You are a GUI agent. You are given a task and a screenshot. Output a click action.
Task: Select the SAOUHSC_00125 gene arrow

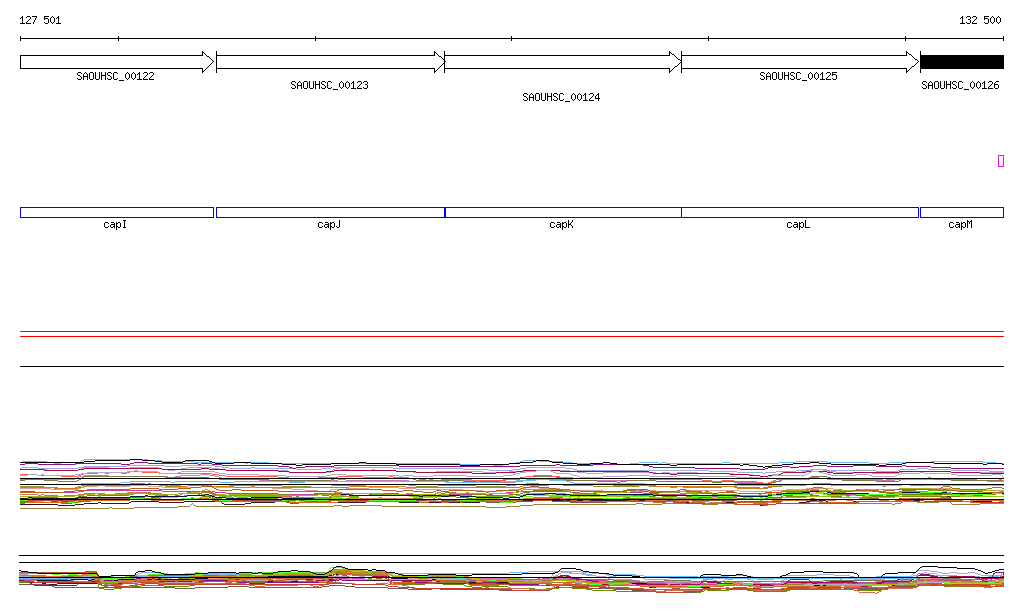point(799,62)
